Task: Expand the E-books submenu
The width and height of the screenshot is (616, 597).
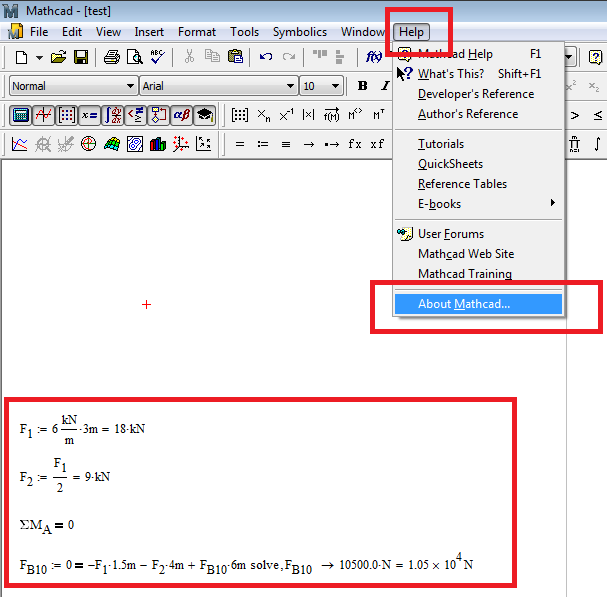Action: [x=478, y=204]
